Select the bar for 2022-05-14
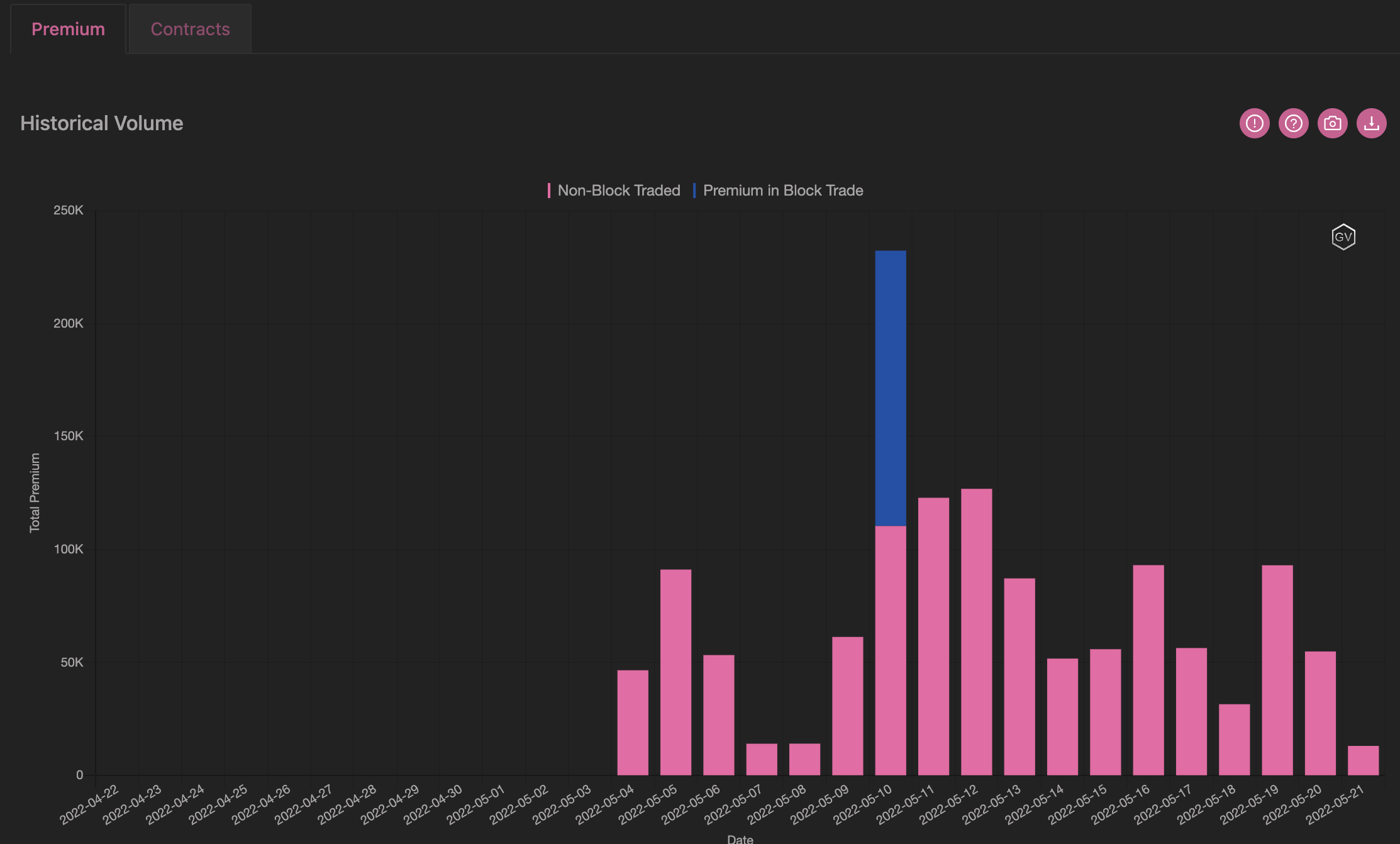 [x=1062, y=717]
